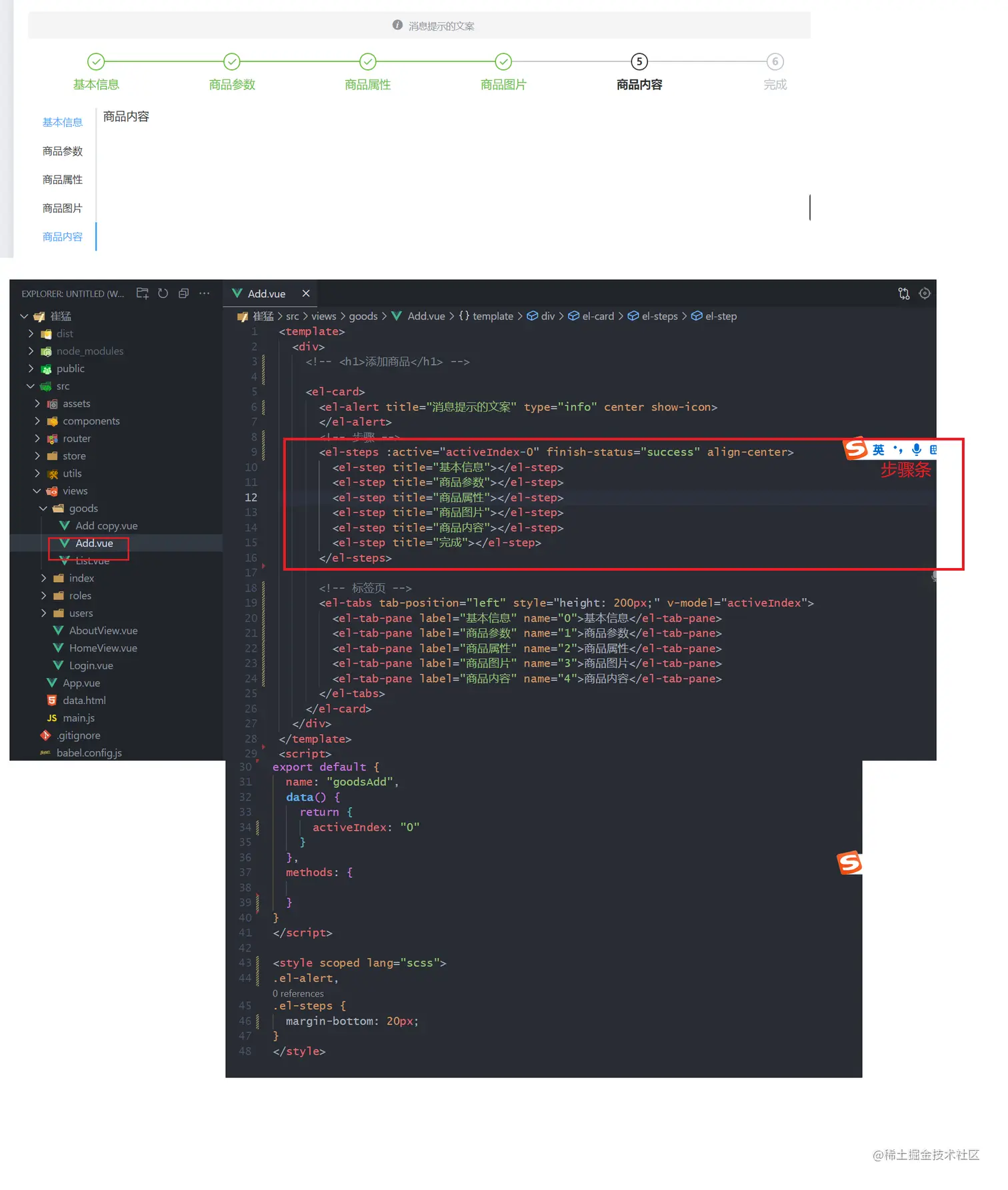1008x1190 pixels.
Task: Click the step 6 完成 number circle
Action: pyautogui.click(x=775, y=62)
